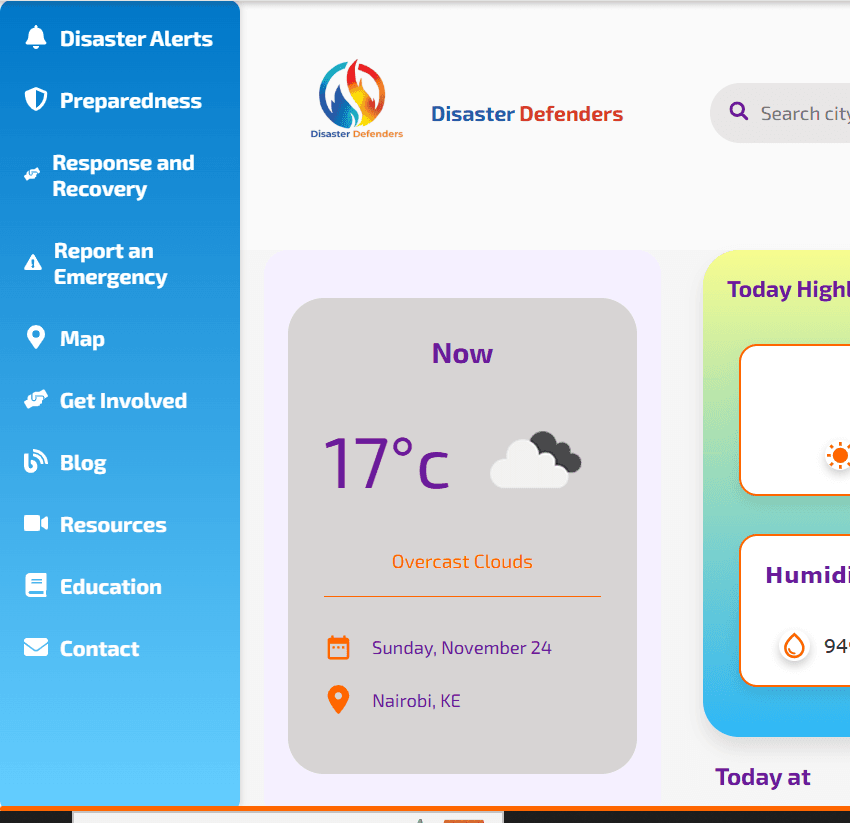Click the Today Highlights heading
Image resolution: width=850 pixels, height=823 pixels.
coord(788,290)
